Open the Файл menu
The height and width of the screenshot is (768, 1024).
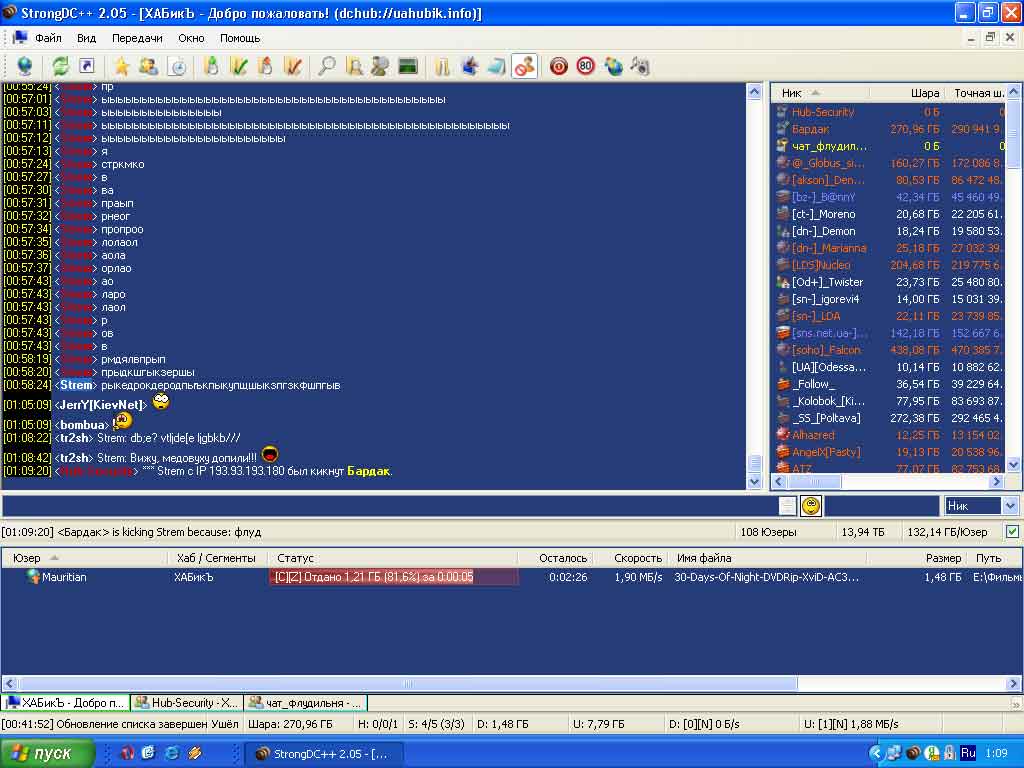[48, 38]
